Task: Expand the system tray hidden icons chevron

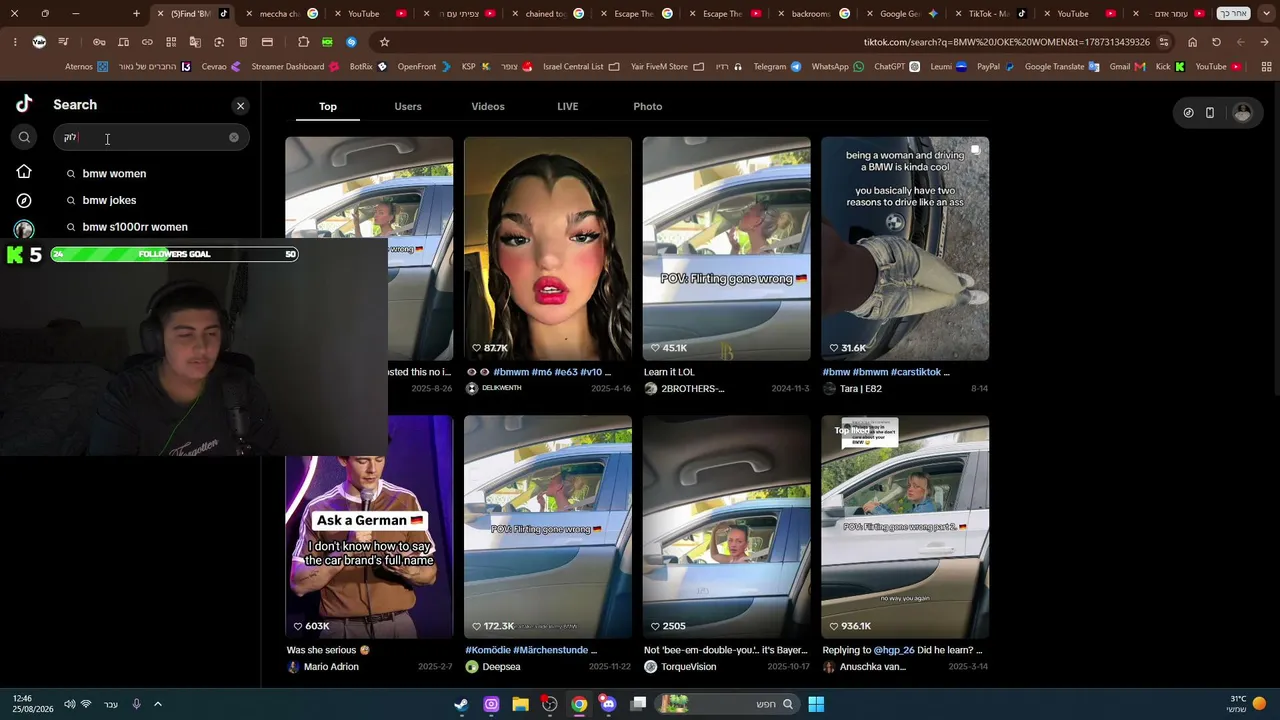Action: point(158,704)
